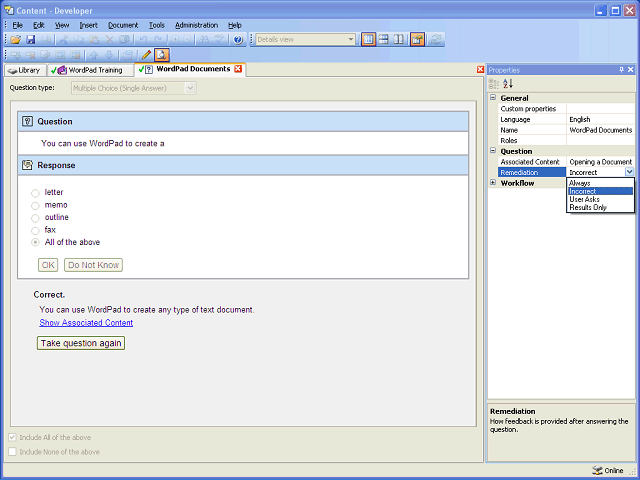
Task: Open the Help menu
Action: [235, 25]
